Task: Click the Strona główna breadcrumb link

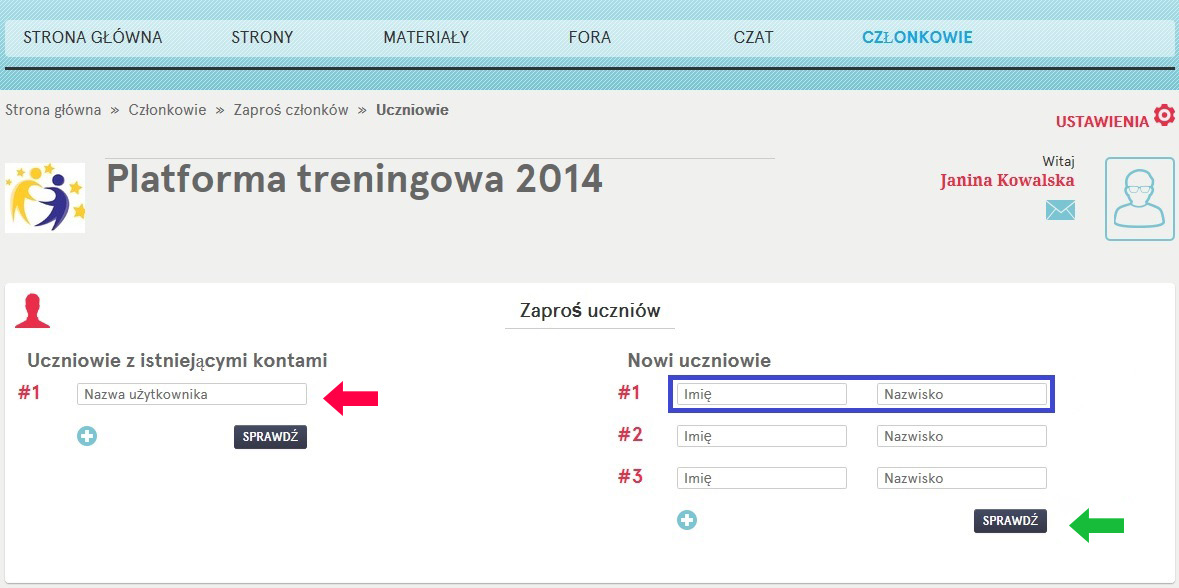Action: (x=53, y=110)
